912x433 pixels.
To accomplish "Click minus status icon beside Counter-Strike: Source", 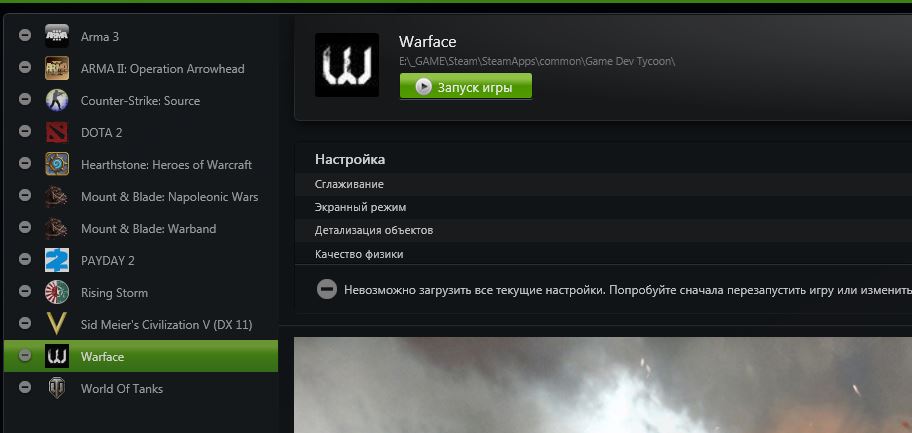I will click(x=24, y=99).
